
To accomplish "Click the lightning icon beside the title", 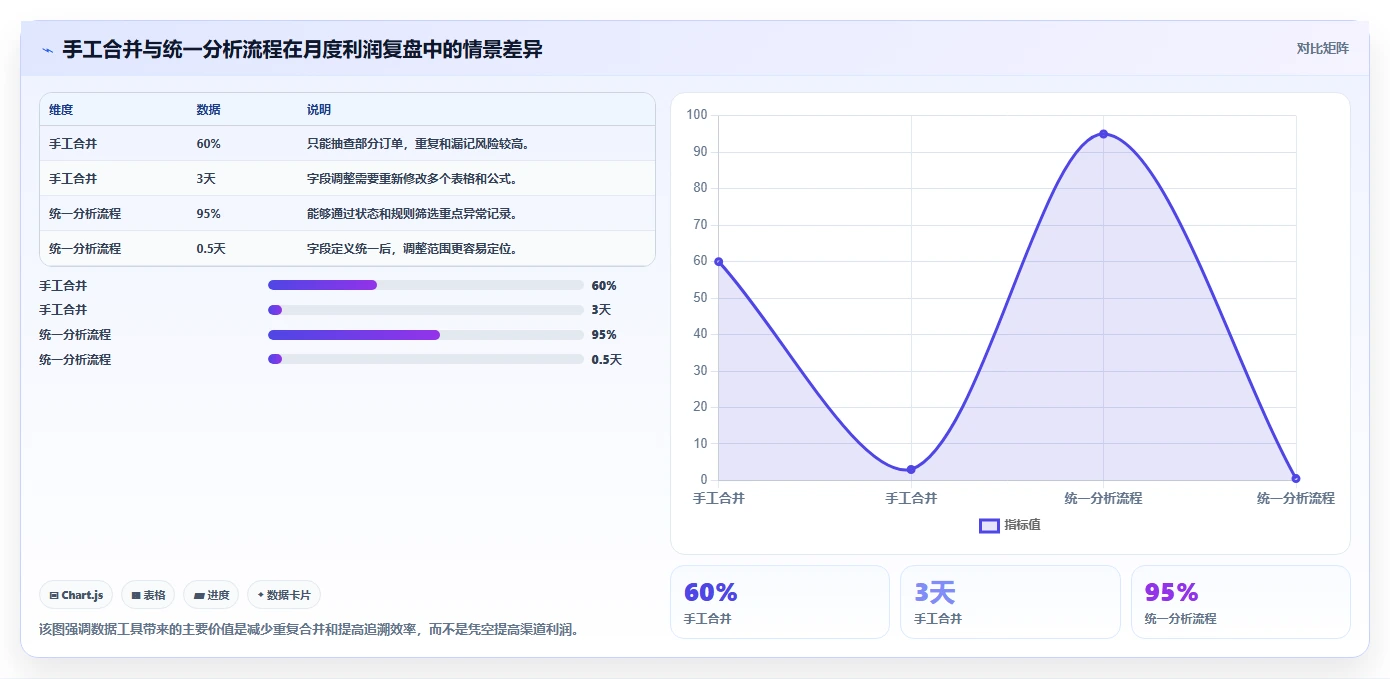I will pyautogui.click(x=47, y=50).
